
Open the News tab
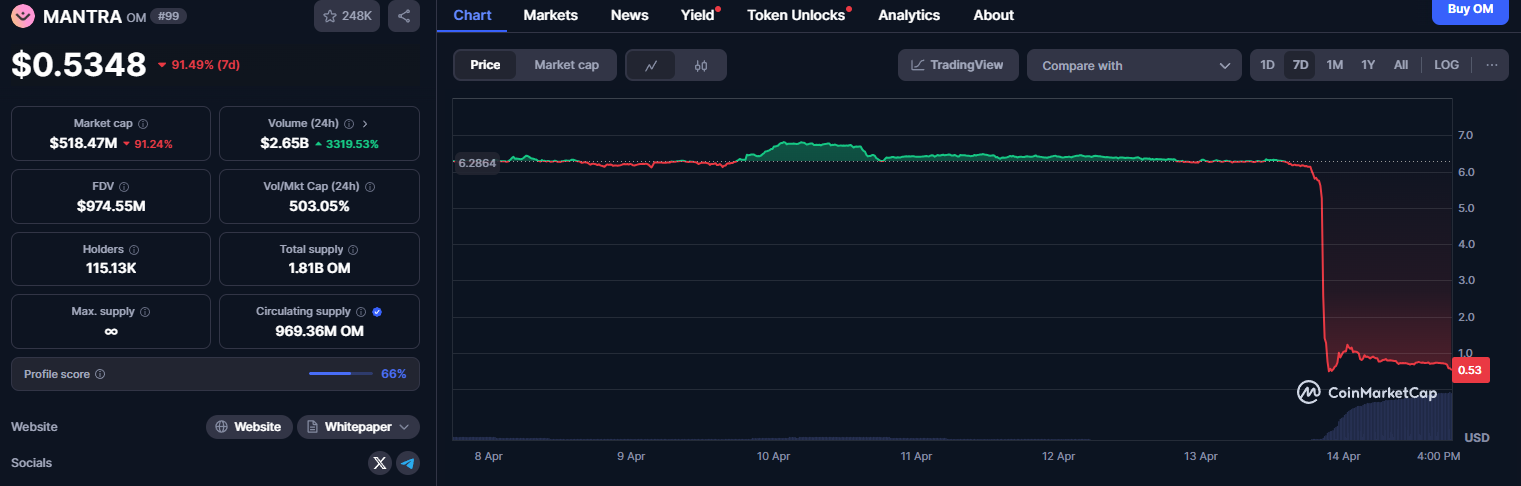click(x=629, y=15)
